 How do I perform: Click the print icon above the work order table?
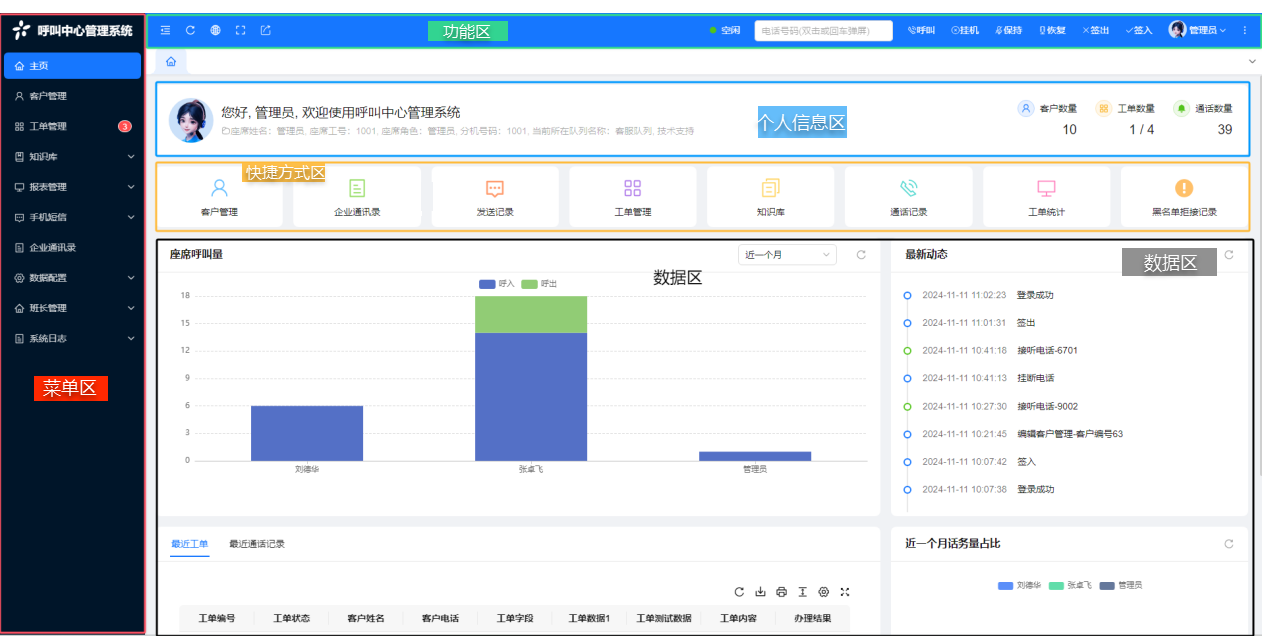click(x=781, y=592)
